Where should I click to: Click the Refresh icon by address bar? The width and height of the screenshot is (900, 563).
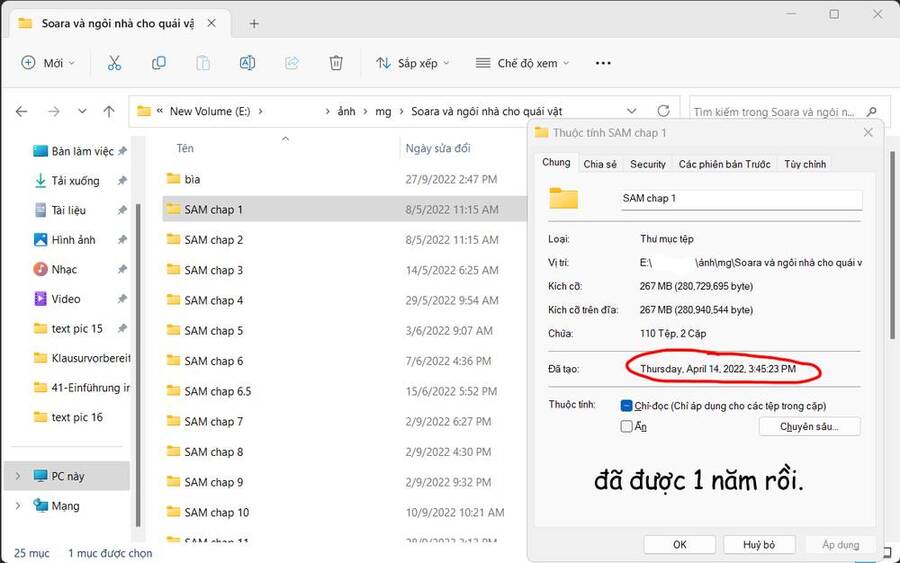(x=663, y=111)
